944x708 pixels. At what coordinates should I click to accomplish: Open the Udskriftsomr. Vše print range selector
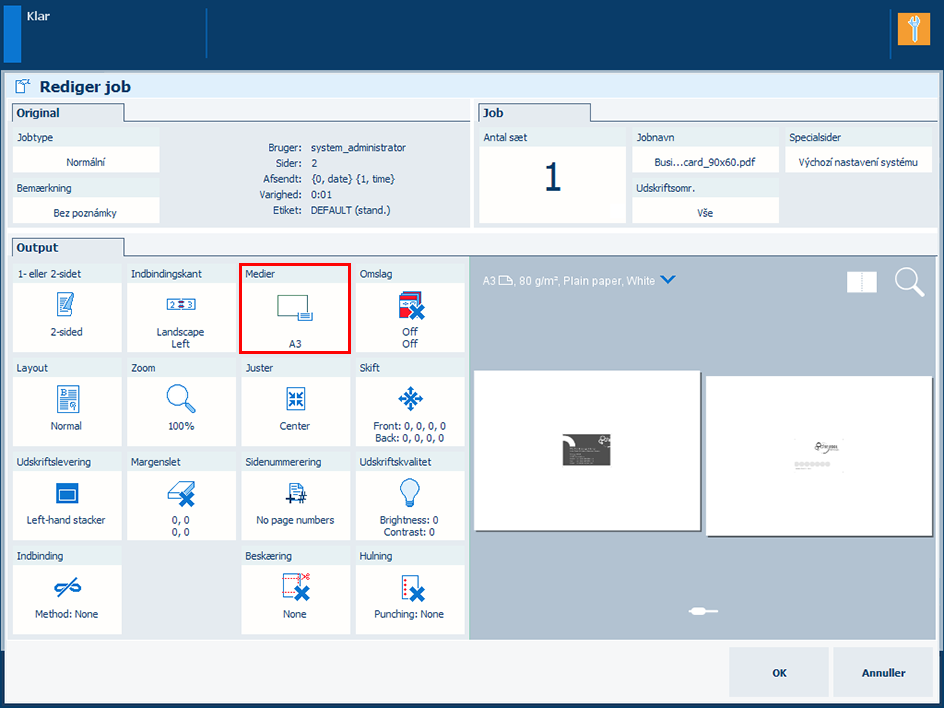coord(705,212)
